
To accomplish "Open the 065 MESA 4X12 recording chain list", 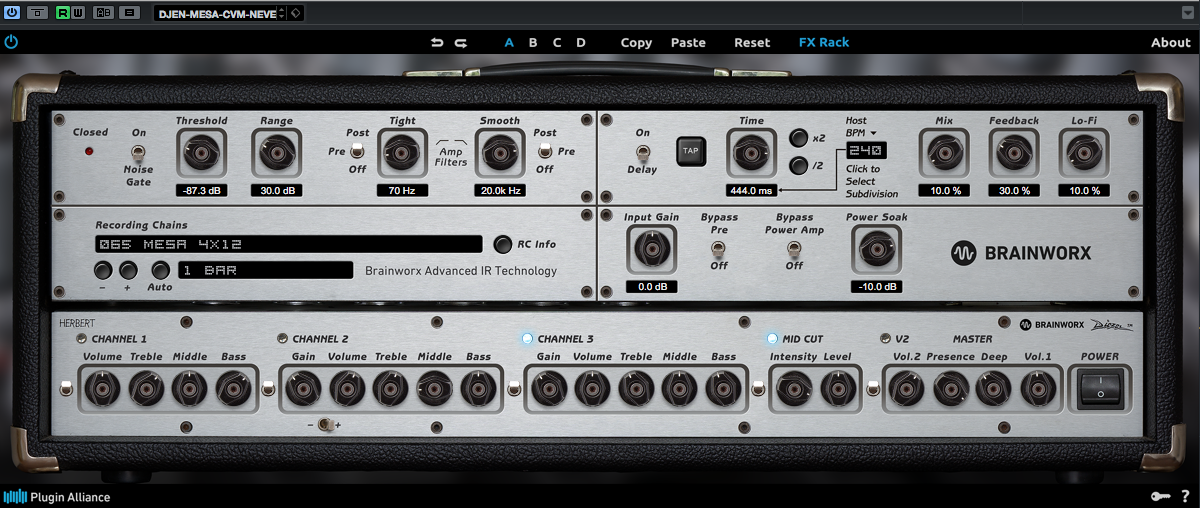I will 289,244.
